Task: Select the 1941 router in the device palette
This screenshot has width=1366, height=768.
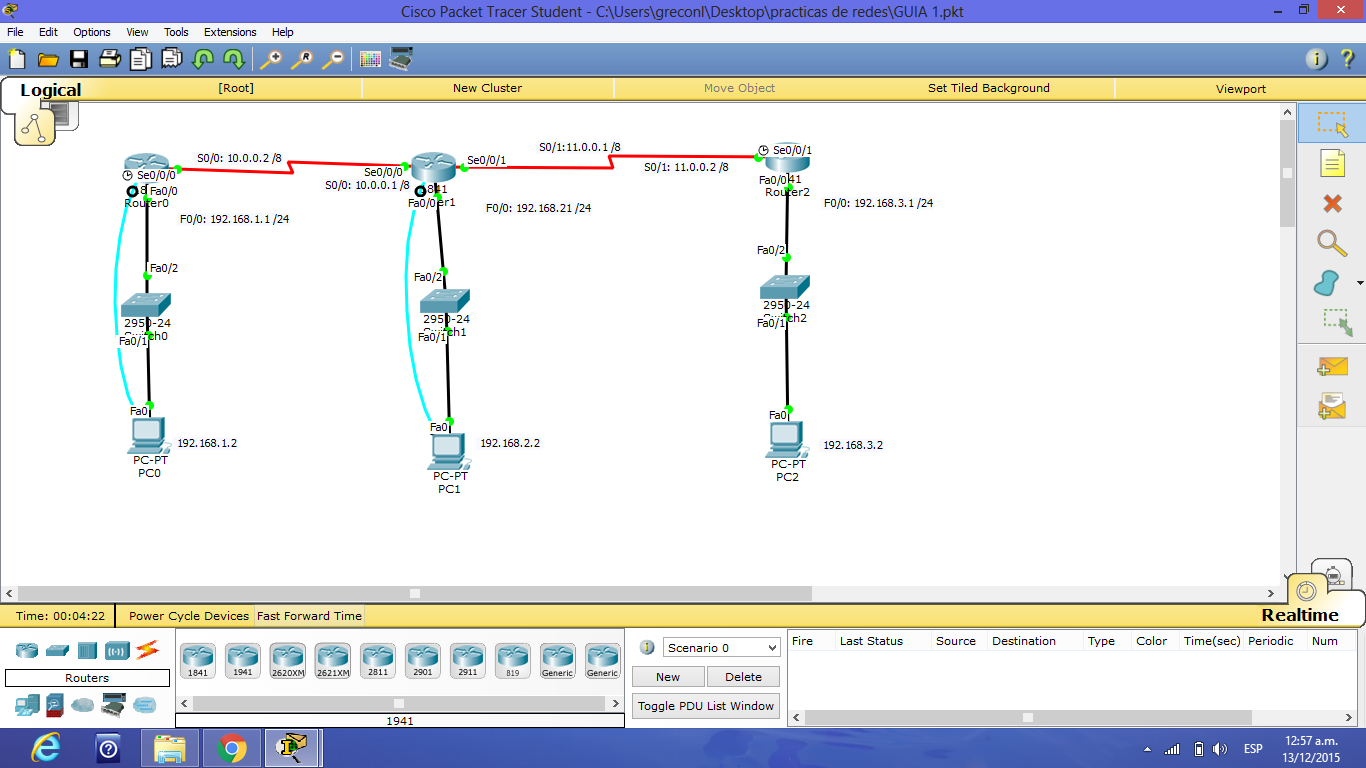Action: 242,658
